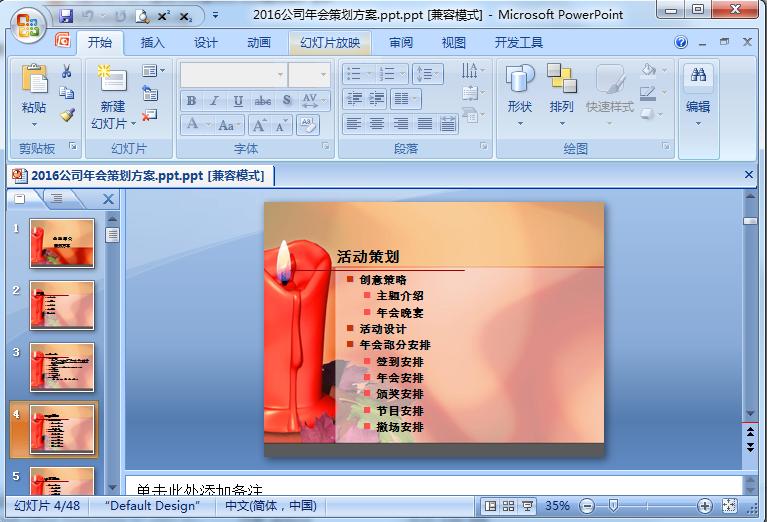Screen dimensions: 767x522
Task: Align text left
Action: (x=353, y=123)
